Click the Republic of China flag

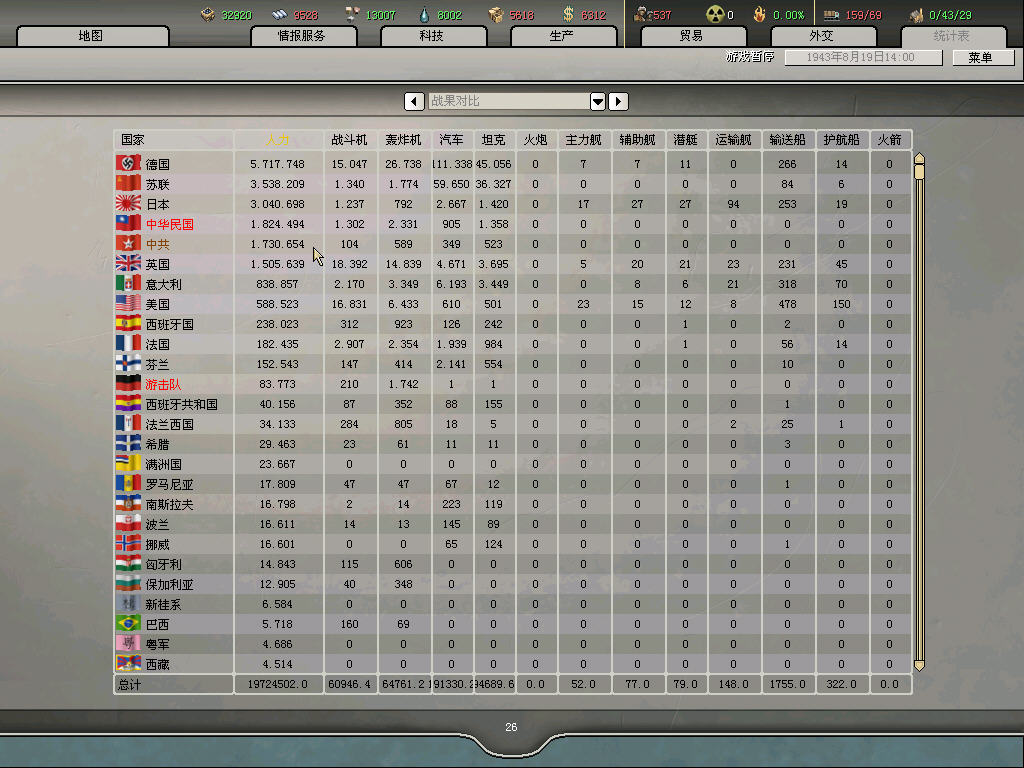pyautogui.click(x=128, y=223)
